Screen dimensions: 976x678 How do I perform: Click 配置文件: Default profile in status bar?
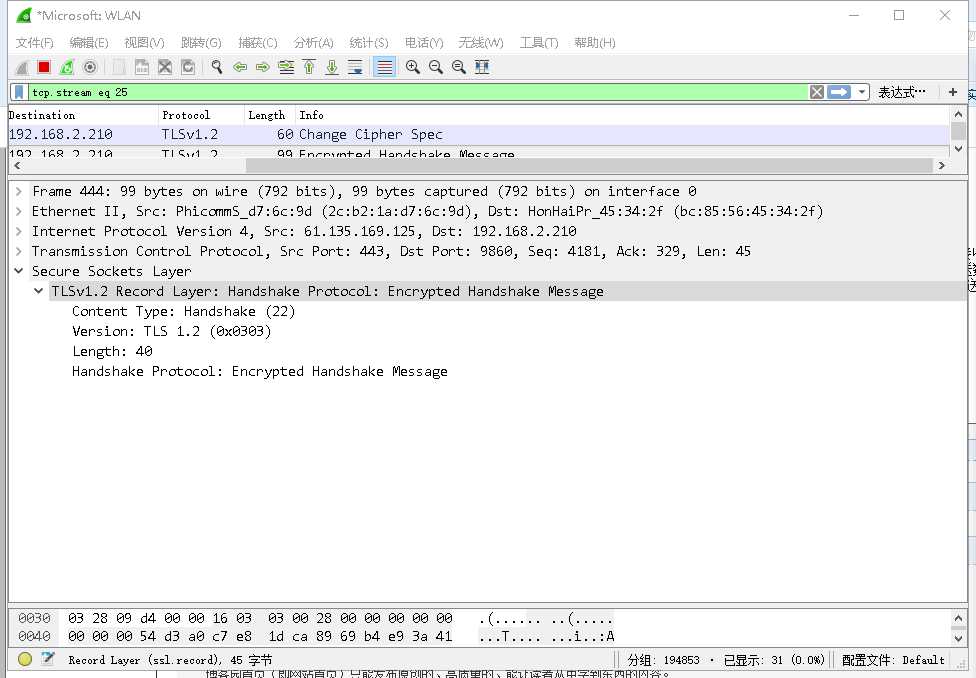(893, 660)
